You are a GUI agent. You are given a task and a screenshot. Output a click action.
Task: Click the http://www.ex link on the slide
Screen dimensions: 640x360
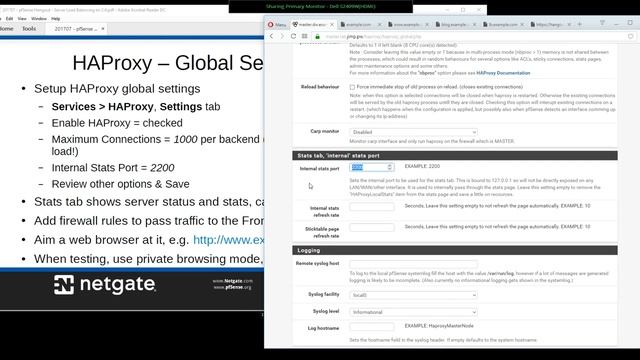coord(229,240)
